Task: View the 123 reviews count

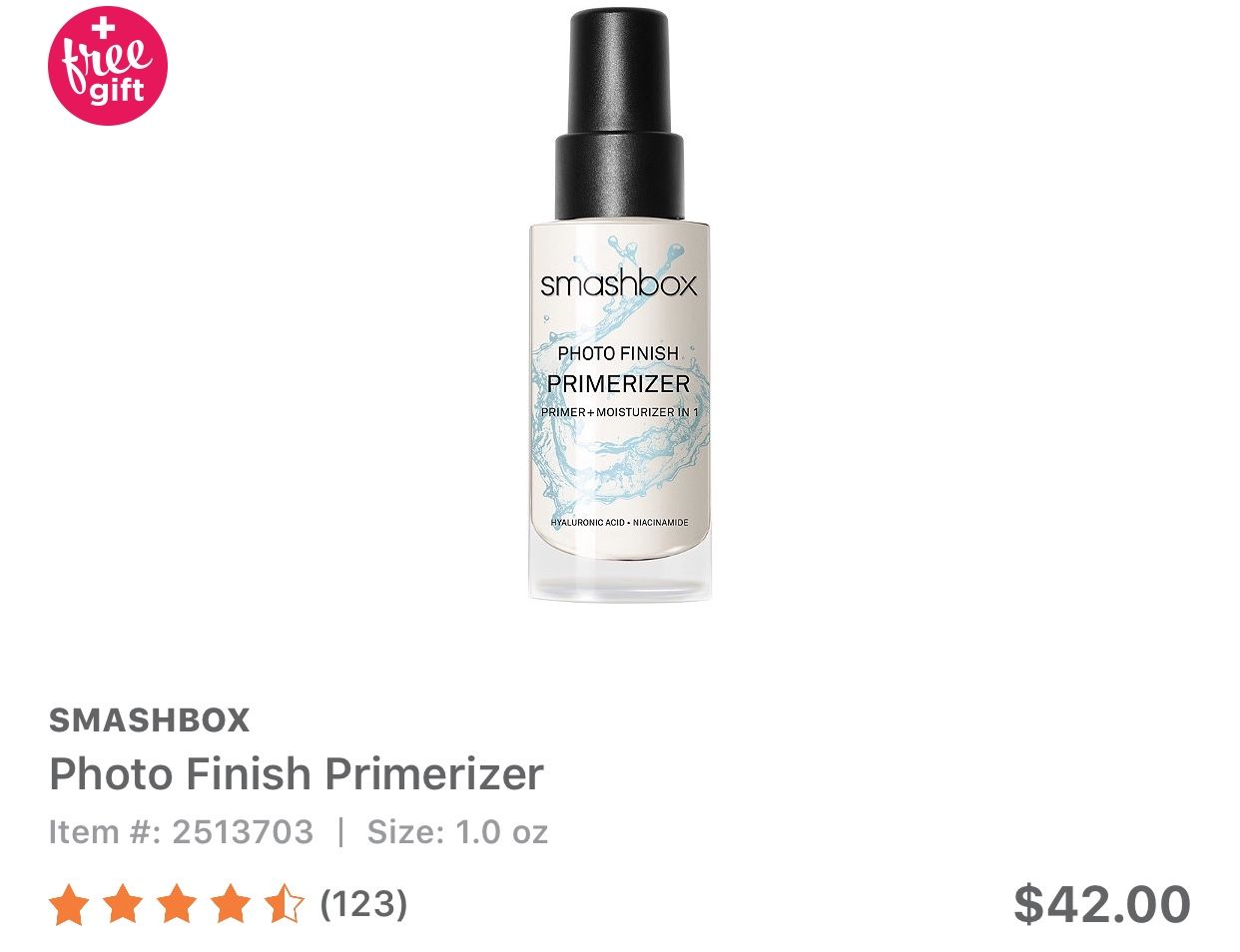Action: pos(363,904)
